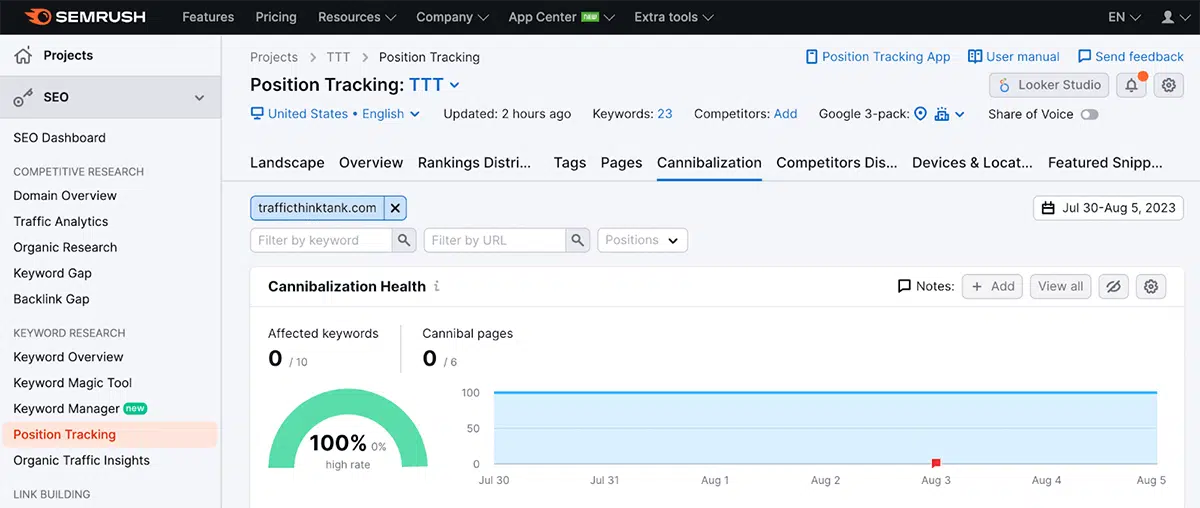The image size is (1200, 508).
Task: Switch to the Pages tab
Action: 621,162
